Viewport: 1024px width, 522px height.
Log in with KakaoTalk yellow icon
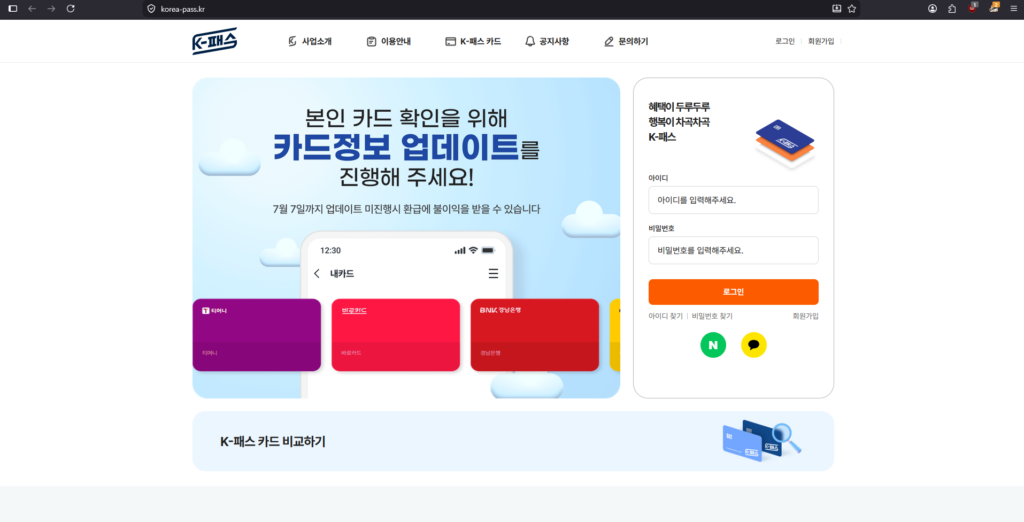754,345
